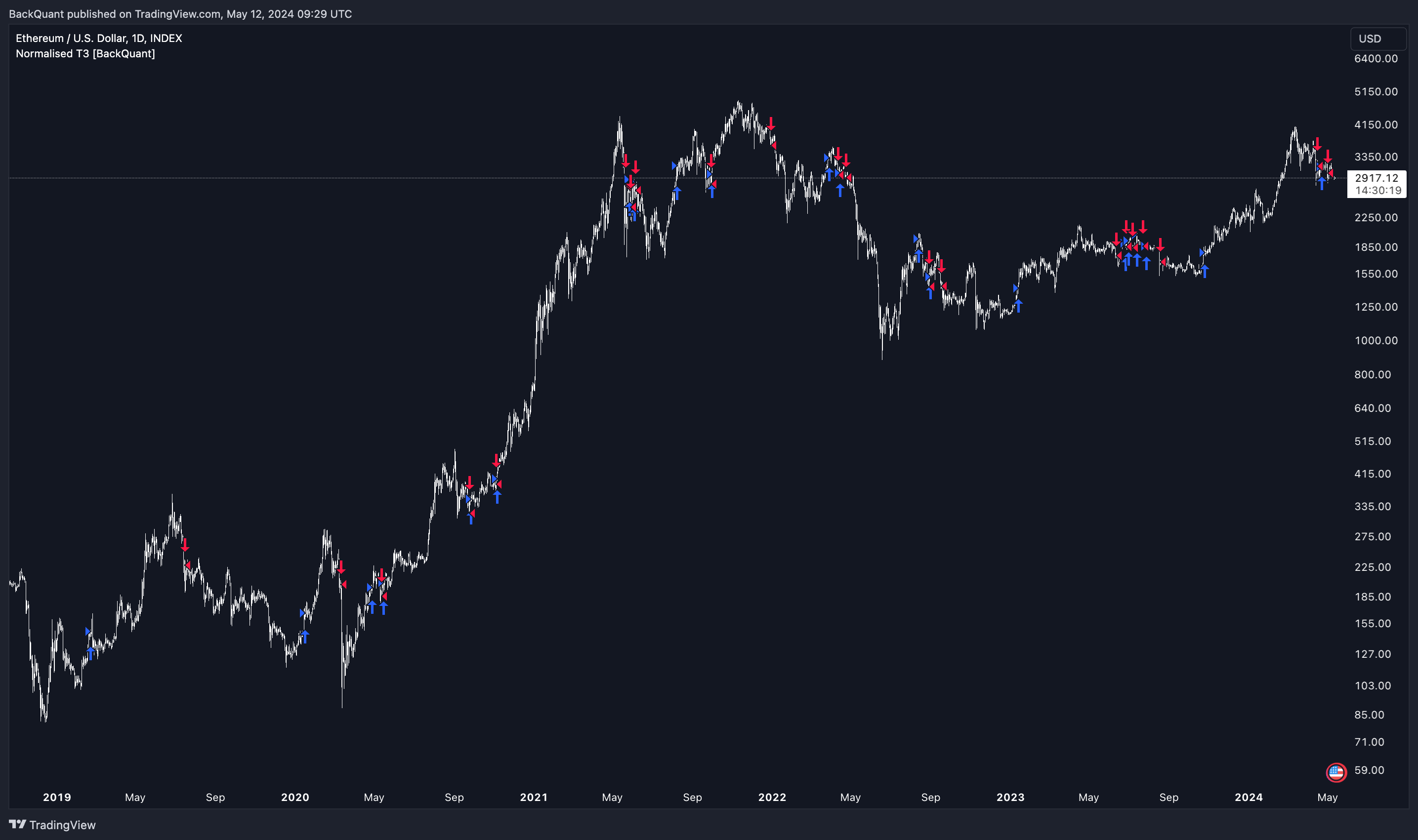This screenshot has height=840, width=1418.
Task: Click the blue buy arrow near the 2023 label
Action: pos(1019,306)
